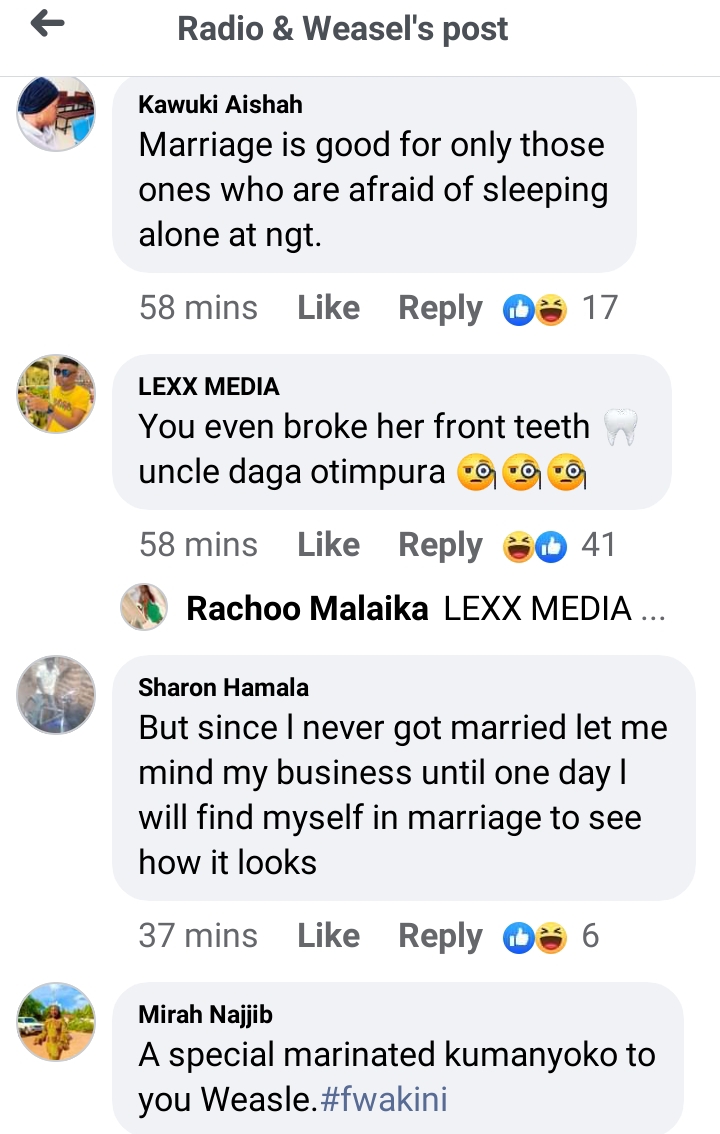Open the Mirah Najjib name link
Viewport: 720px width, 1134px height.
click(205, 1015)
